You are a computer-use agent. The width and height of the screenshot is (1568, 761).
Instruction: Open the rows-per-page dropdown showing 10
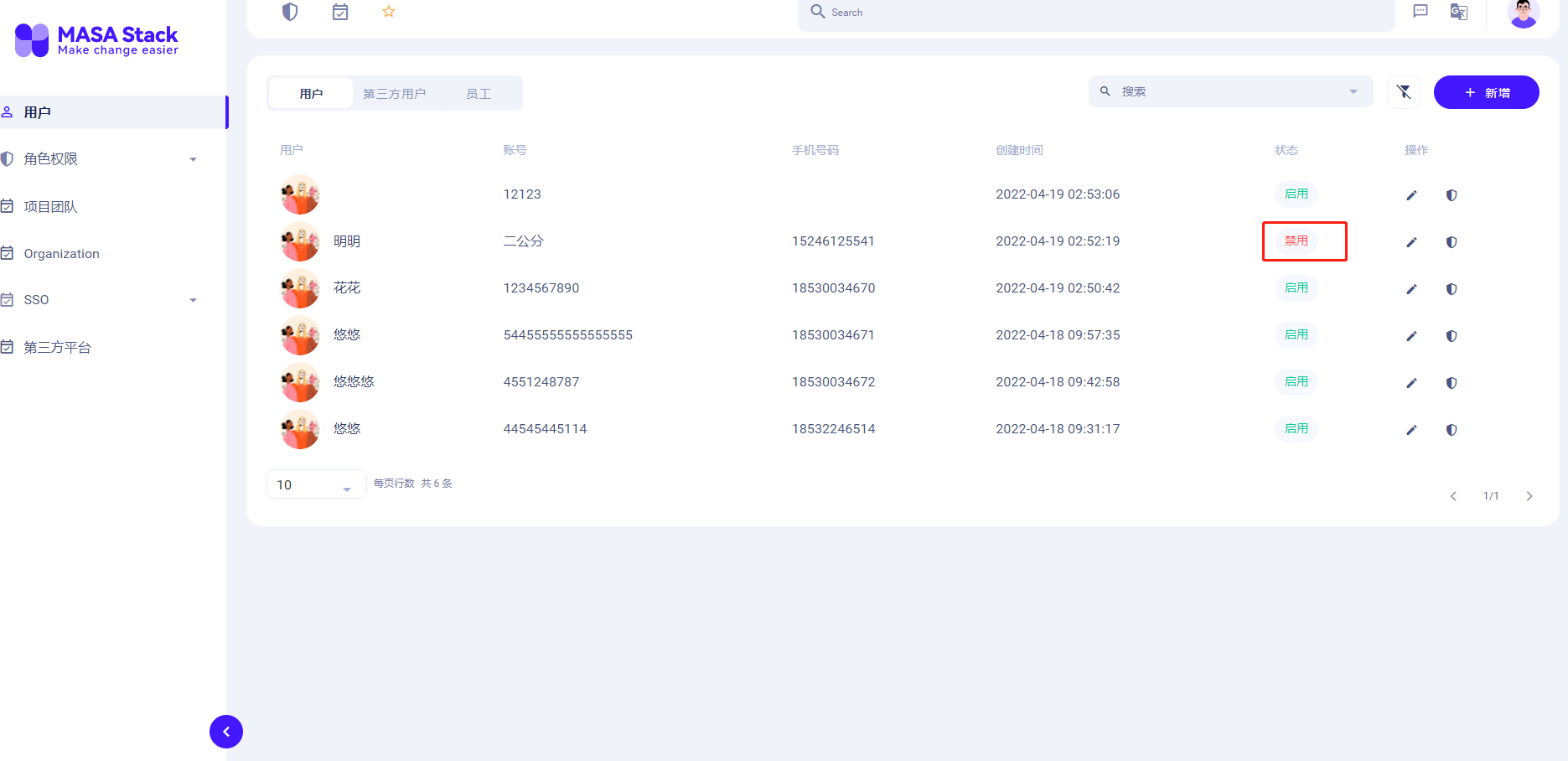pyautogui.click(x=316, y=484)
